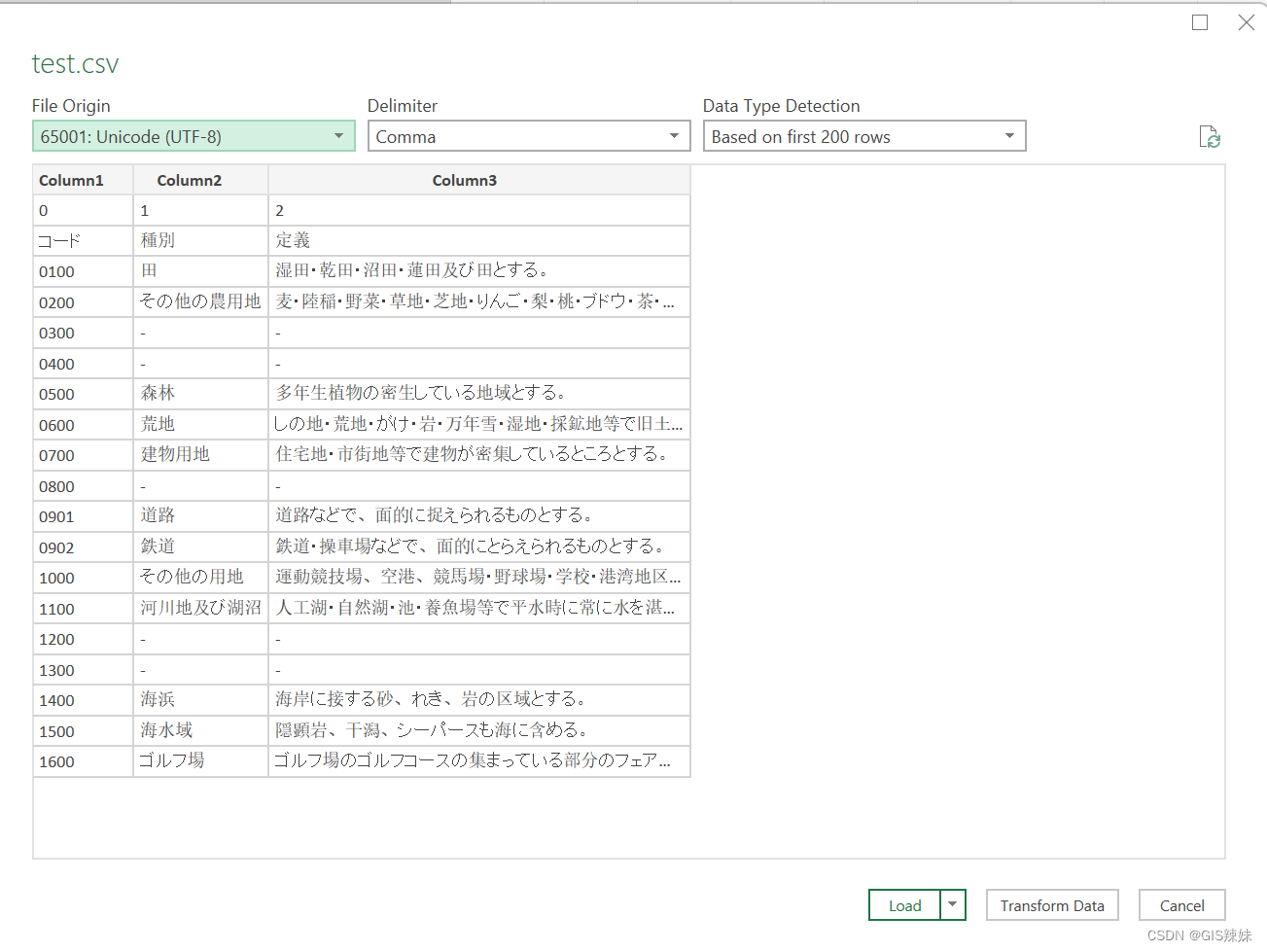Click the cell with code 0400
The width and height of the screenshot is (1267, 952).
[x=83, y=364]
